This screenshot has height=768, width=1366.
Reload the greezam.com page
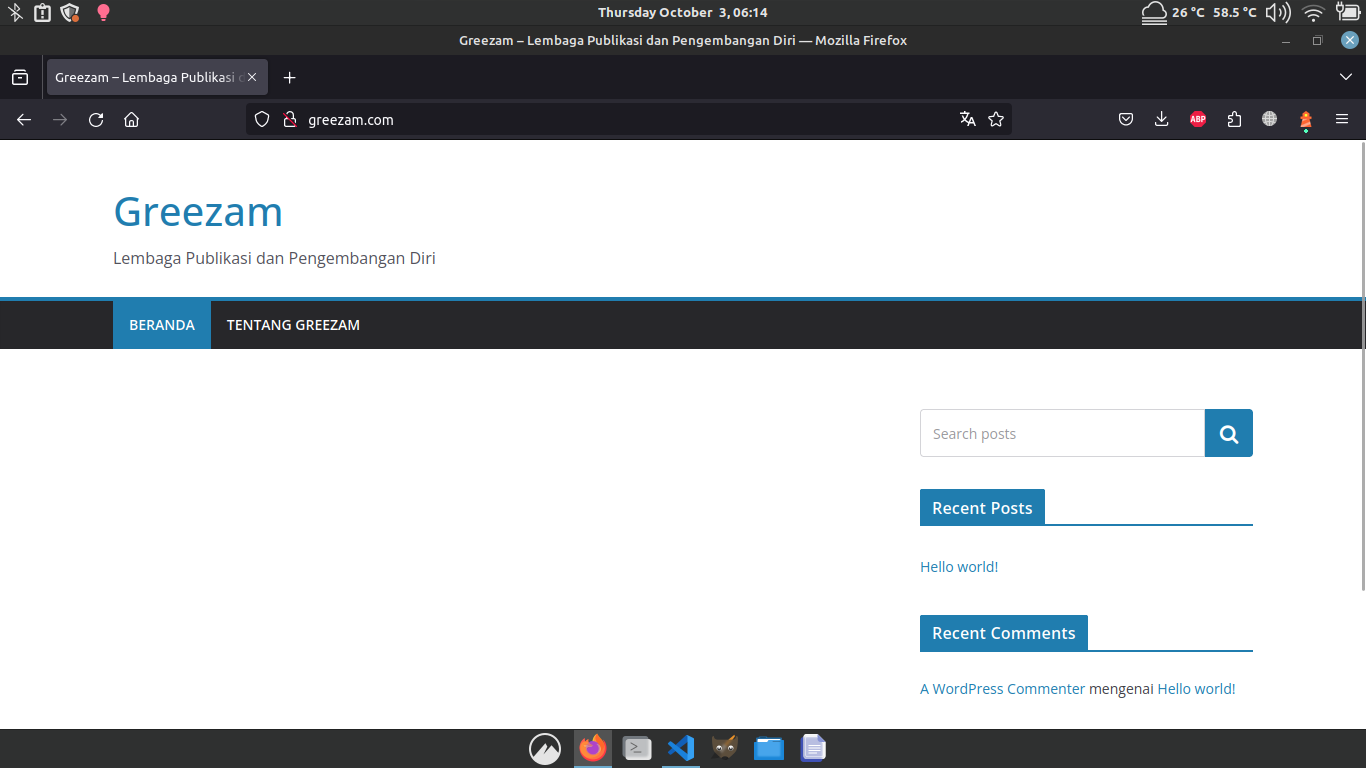96,120
